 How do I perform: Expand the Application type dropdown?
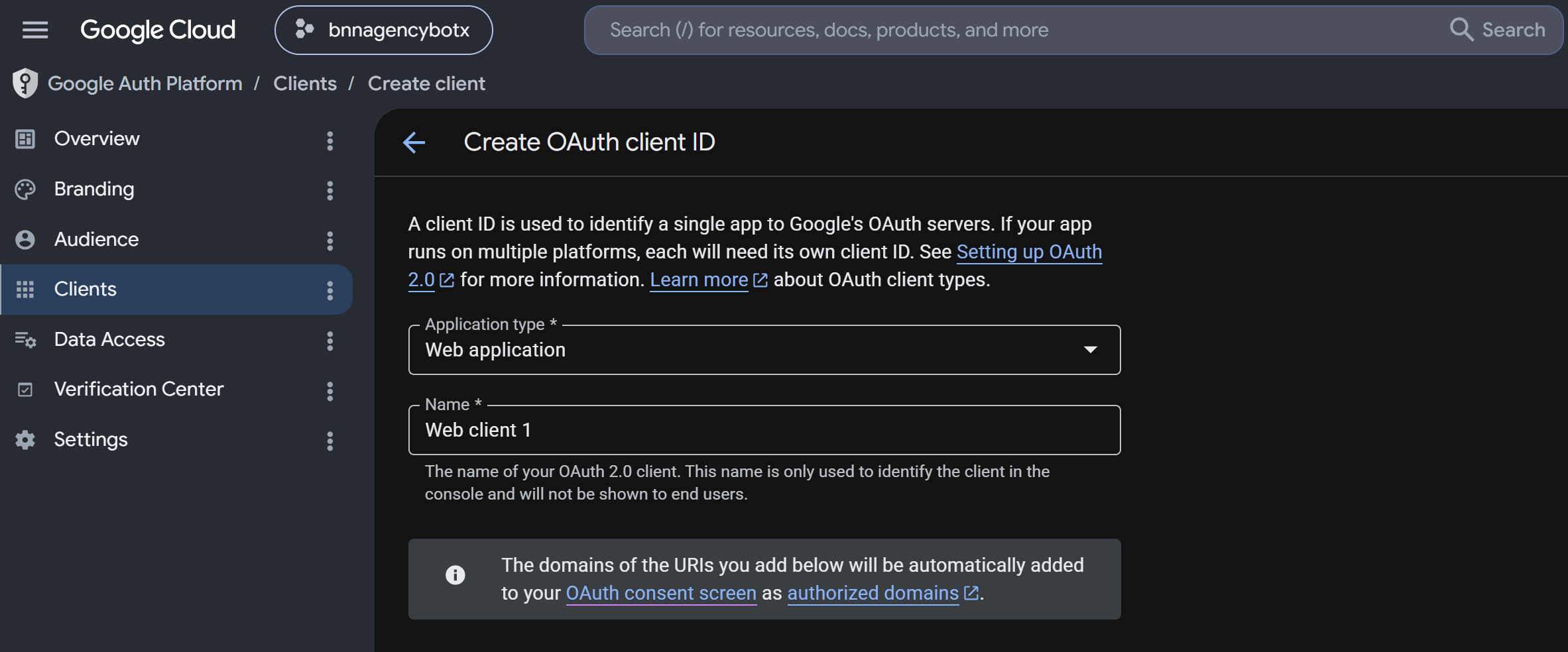click(764, 350)
